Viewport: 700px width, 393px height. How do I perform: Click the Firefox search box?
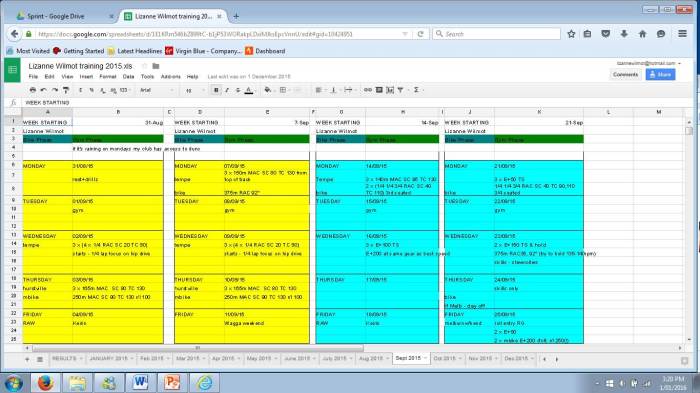coord(496,34)
